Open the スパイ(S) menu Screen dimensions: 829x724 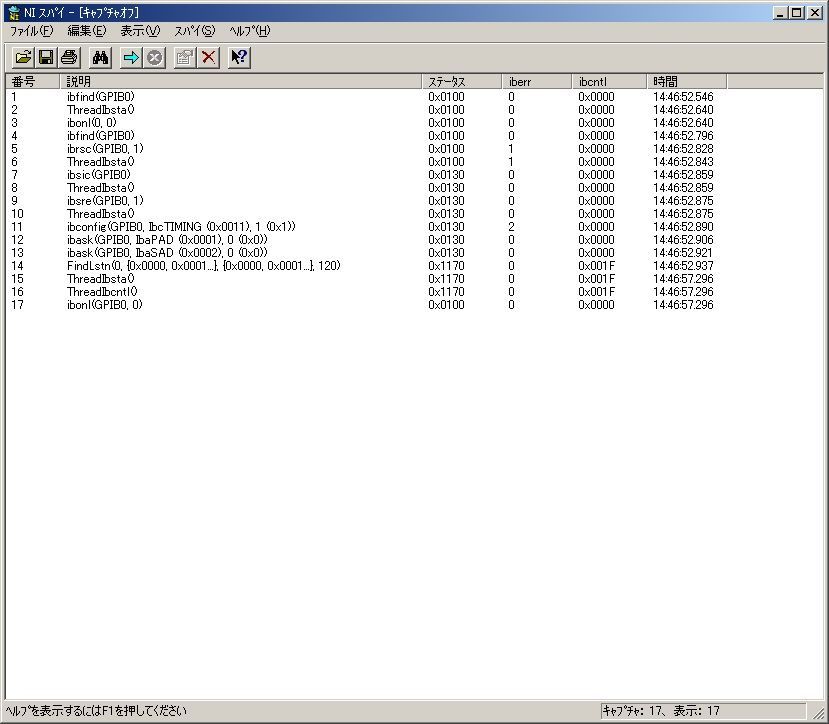(x=195, y=31)
